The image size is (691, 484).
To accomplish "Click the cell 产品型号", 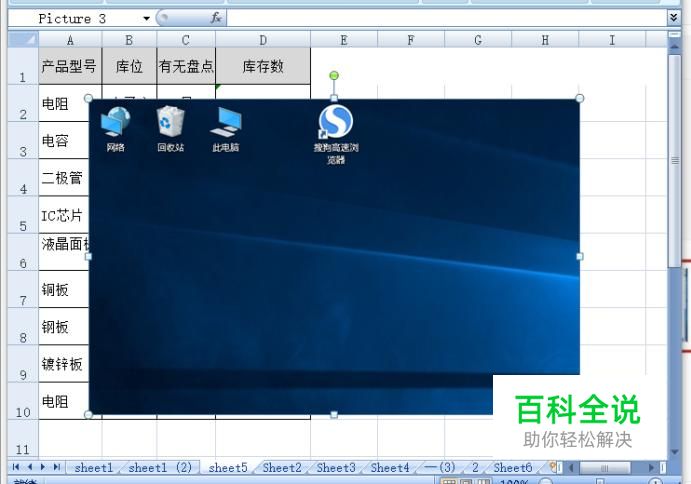I will click(x=70, y=66).
